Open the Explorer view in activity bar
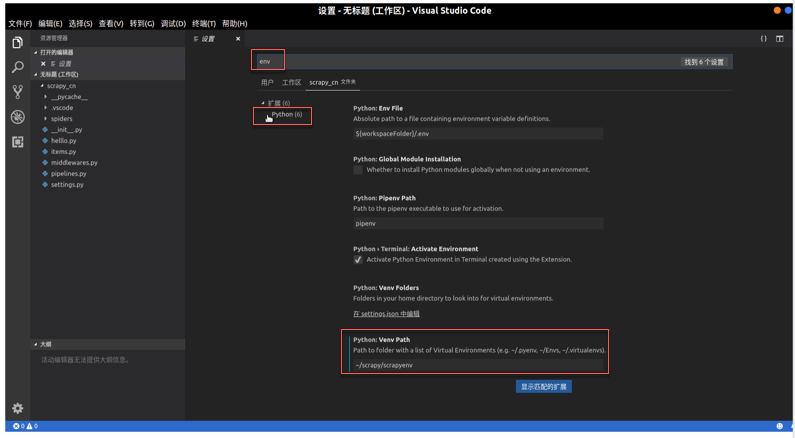The image size is (795, 438). pos(17,43)
